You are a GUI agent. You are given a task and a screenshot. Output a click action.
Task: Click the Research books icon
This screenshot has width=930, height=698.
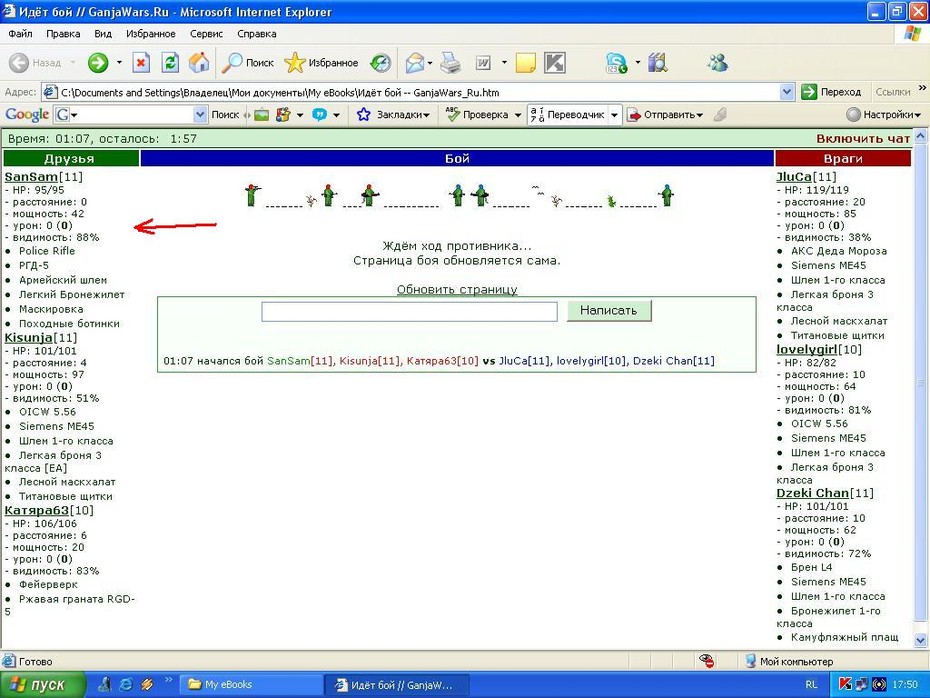click(x=658, y=62)
